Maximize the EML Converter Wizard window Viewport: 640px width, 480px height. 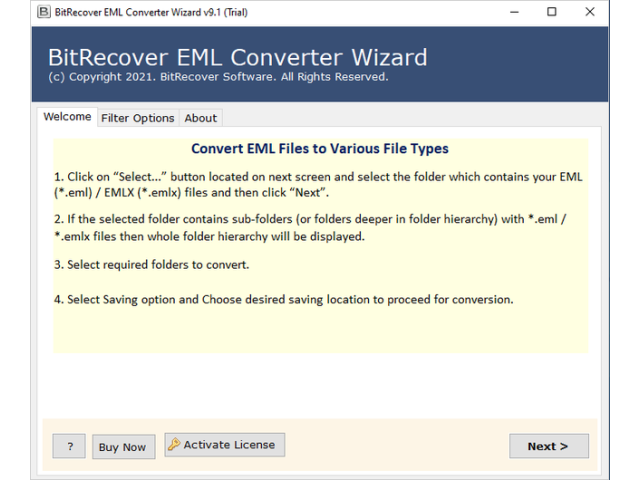552,12
